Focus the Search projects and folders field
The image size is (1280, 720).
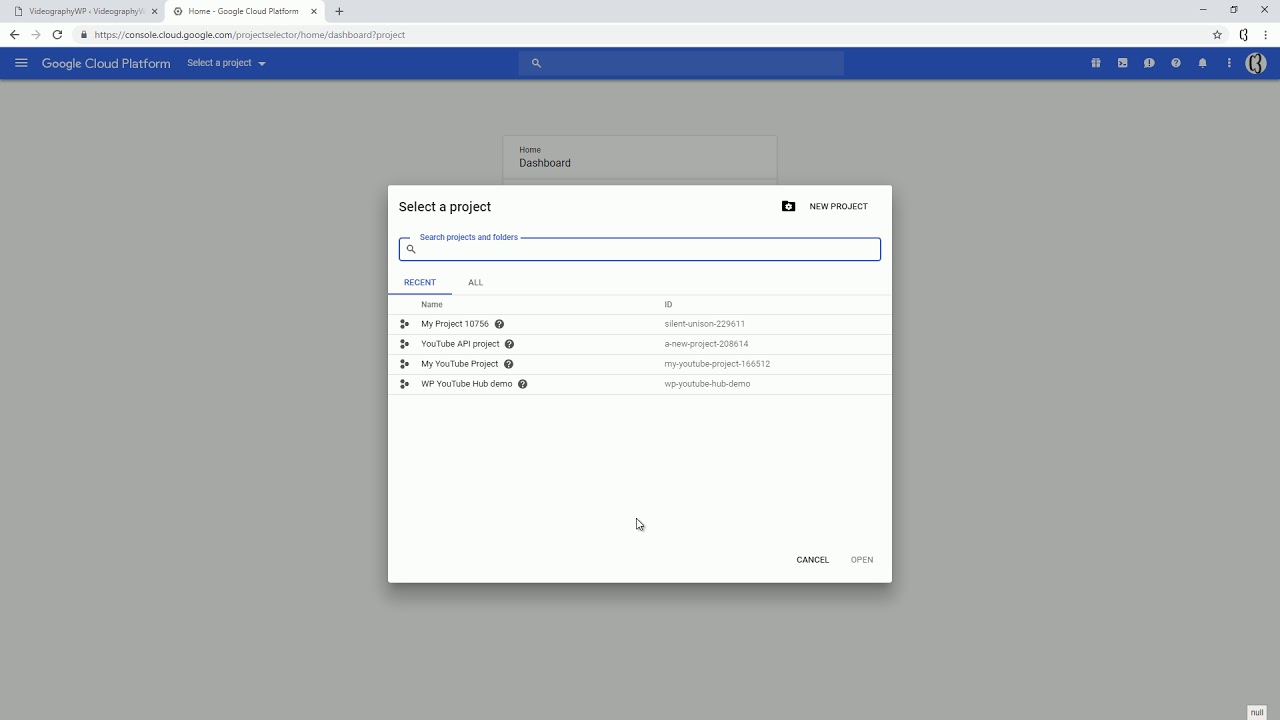[640, 249]
